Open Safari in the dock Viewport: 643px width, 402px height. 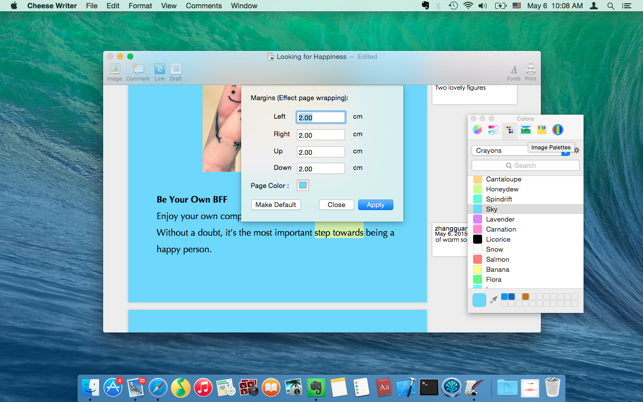158,387
